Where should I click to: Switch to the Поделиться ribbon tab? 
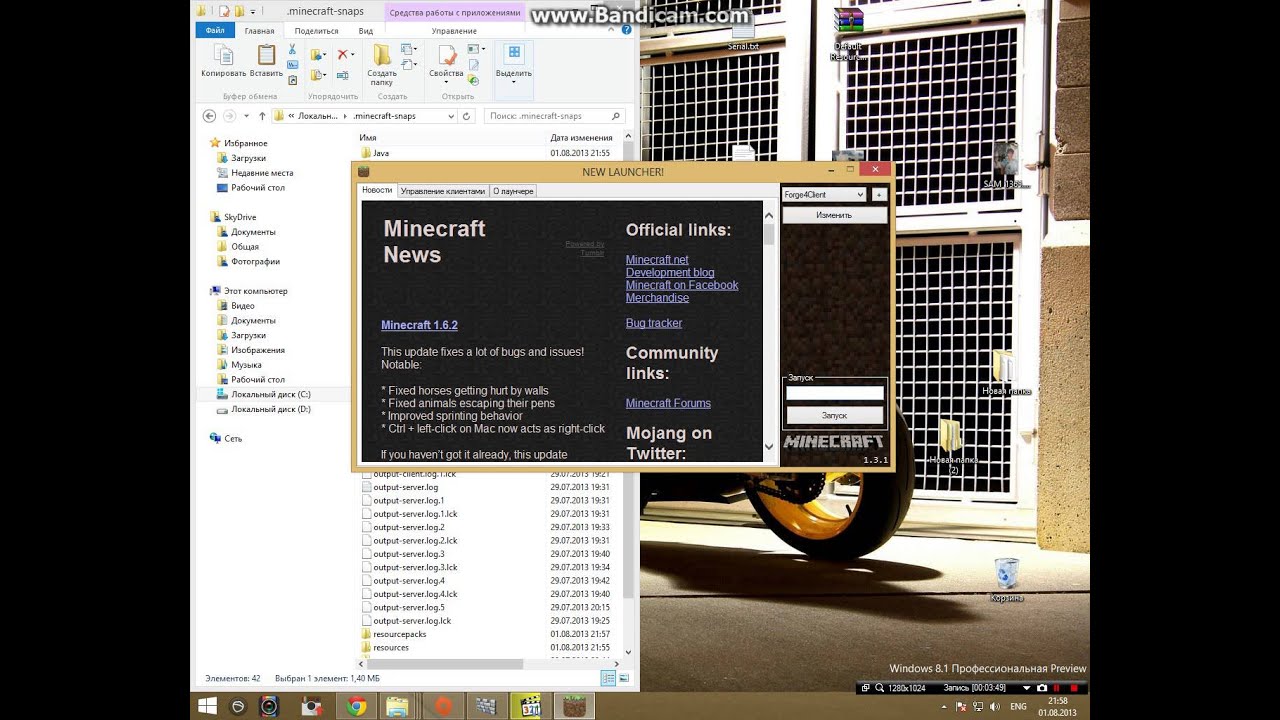pos(316,31)
